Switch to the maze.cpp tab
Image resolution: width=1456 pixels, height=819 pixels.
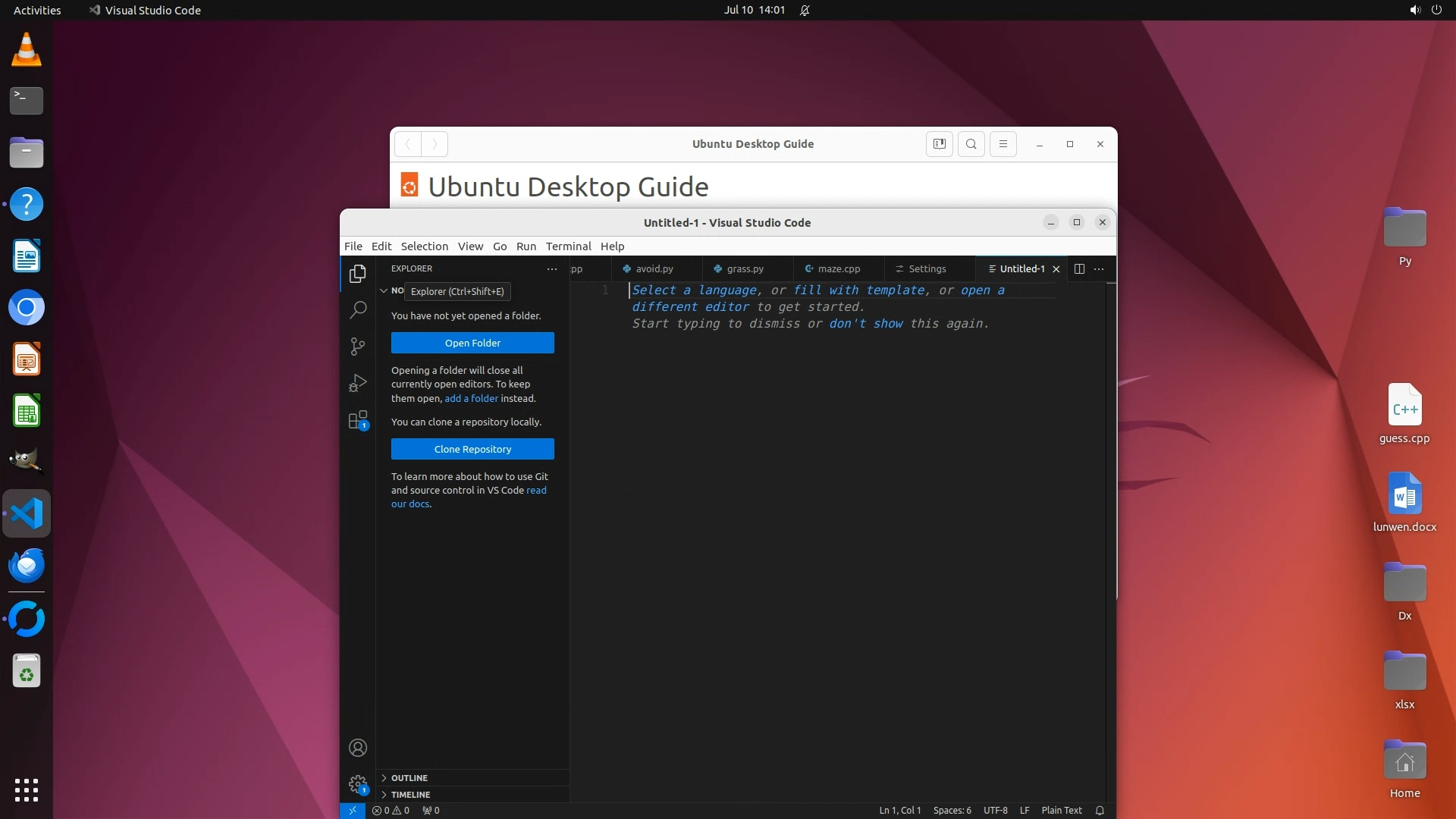(838, 268)
